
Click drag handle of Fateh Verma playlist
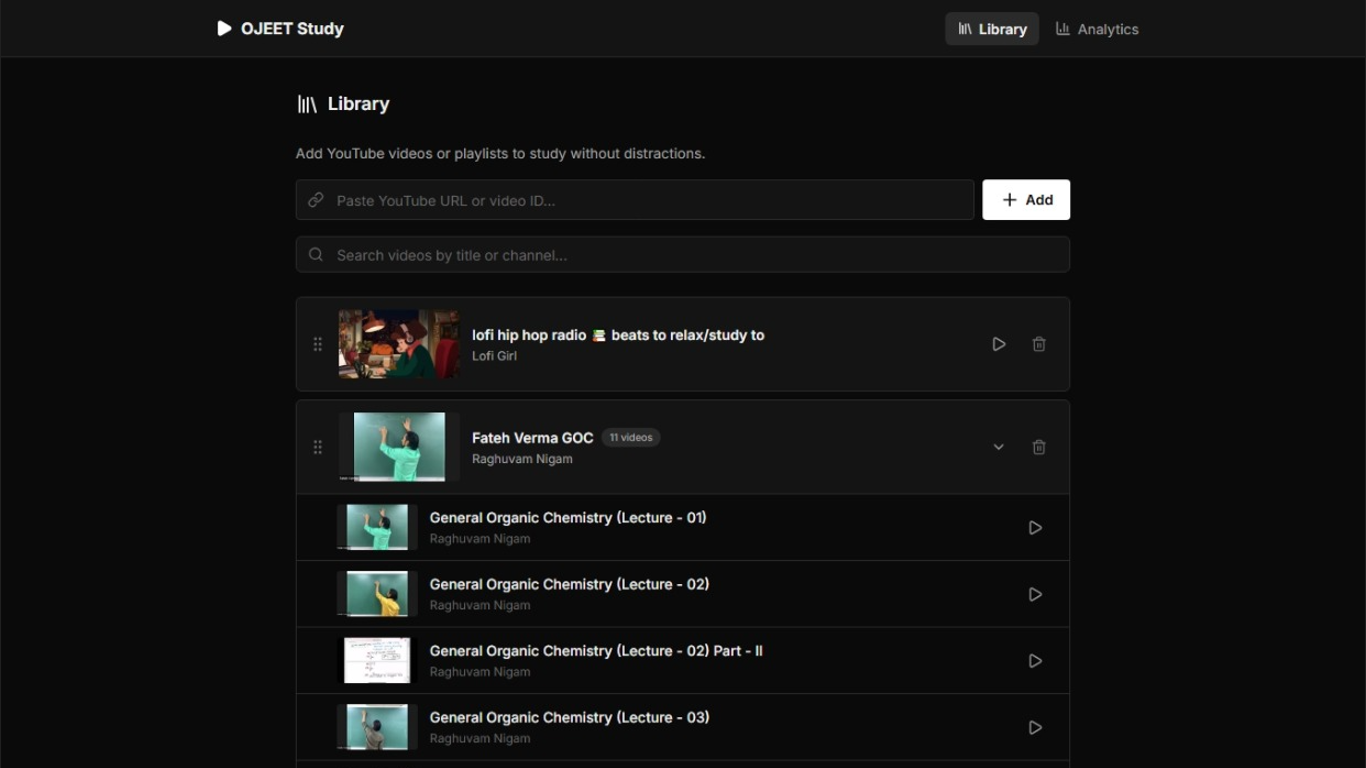point(318,447)
